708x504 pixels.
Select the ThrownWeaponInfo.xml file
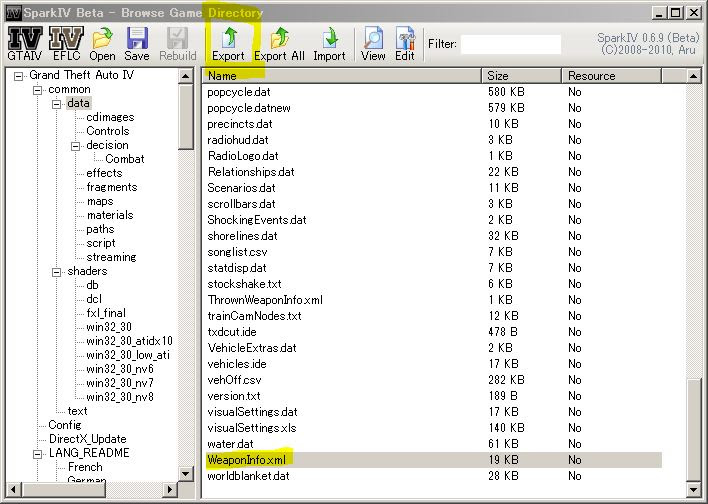coord(265,300)
